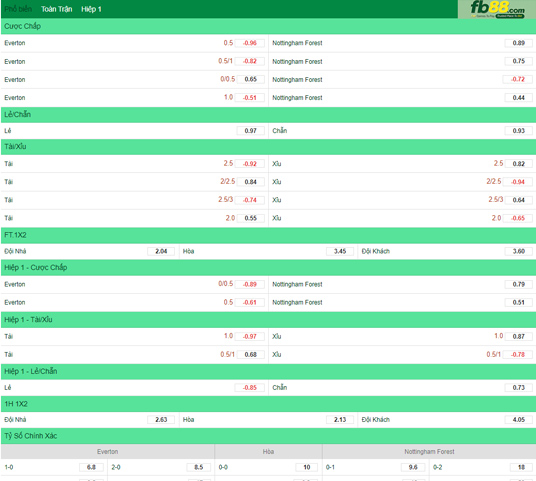The height and width of the screenshot is (481, 536).
Task: Choose Everton 0/0.5 handicap odds 0.65
Action: point(250,79)
